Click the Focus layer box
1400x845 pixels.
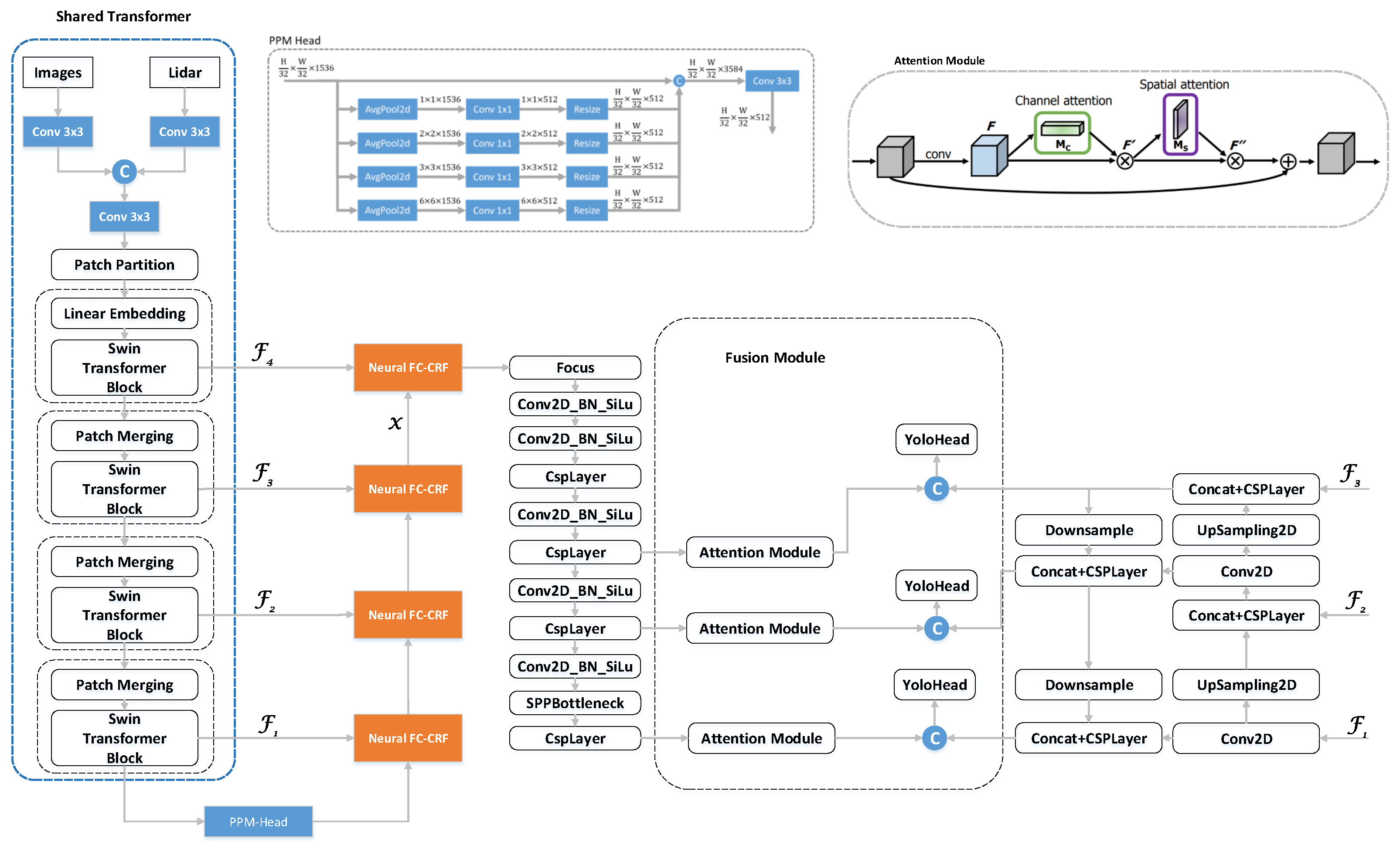pos(575,367)
